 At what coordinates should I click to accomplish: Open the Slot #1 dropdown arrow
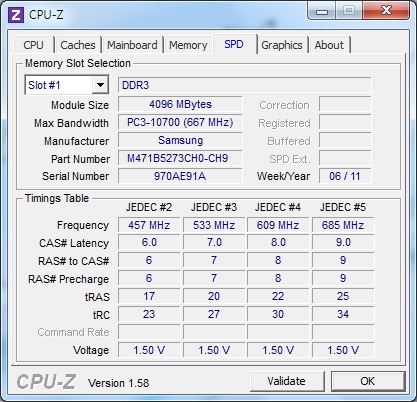pos(100,85)
